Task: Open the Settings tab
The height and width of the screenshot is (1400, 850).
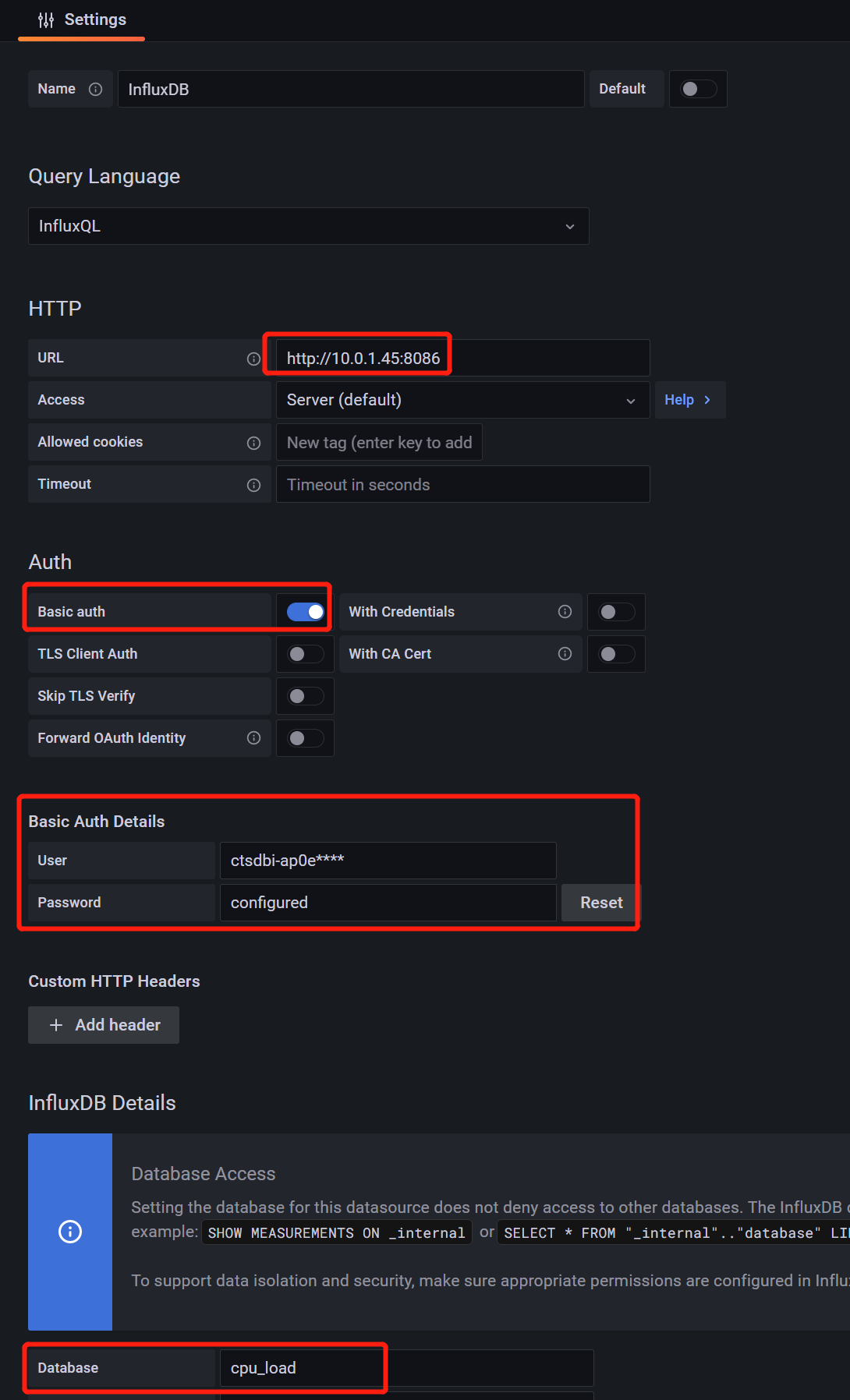Action: point(82,19)
